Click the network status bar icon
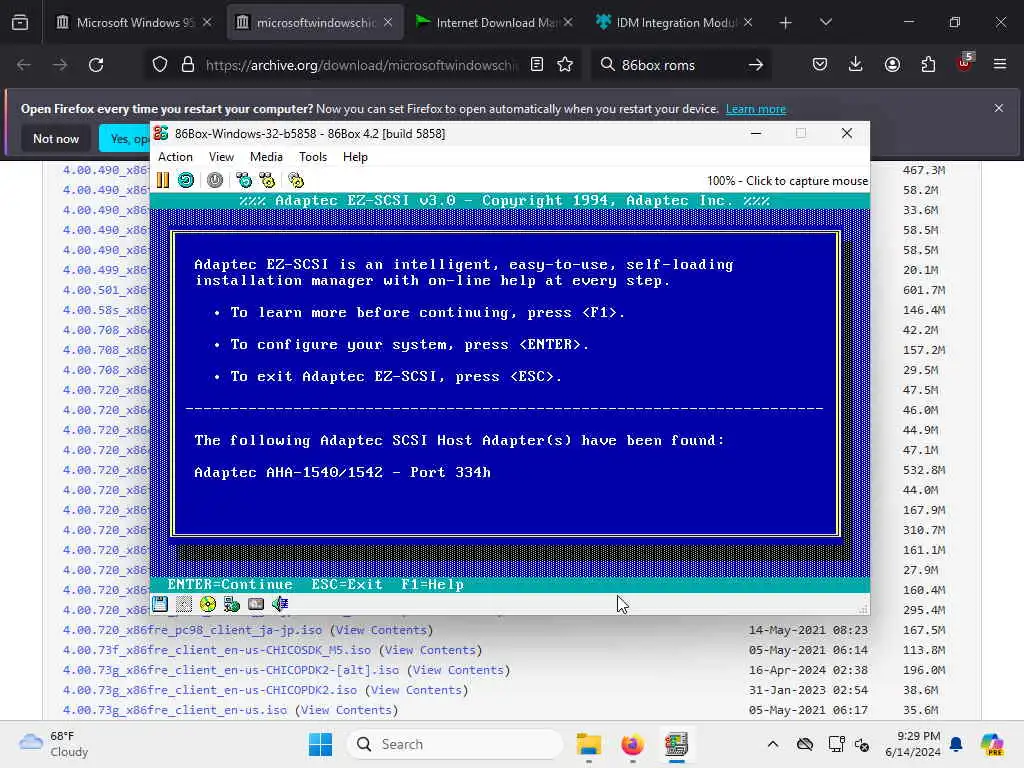Viewport: 1024px width, 768px height. pos(232,604)
